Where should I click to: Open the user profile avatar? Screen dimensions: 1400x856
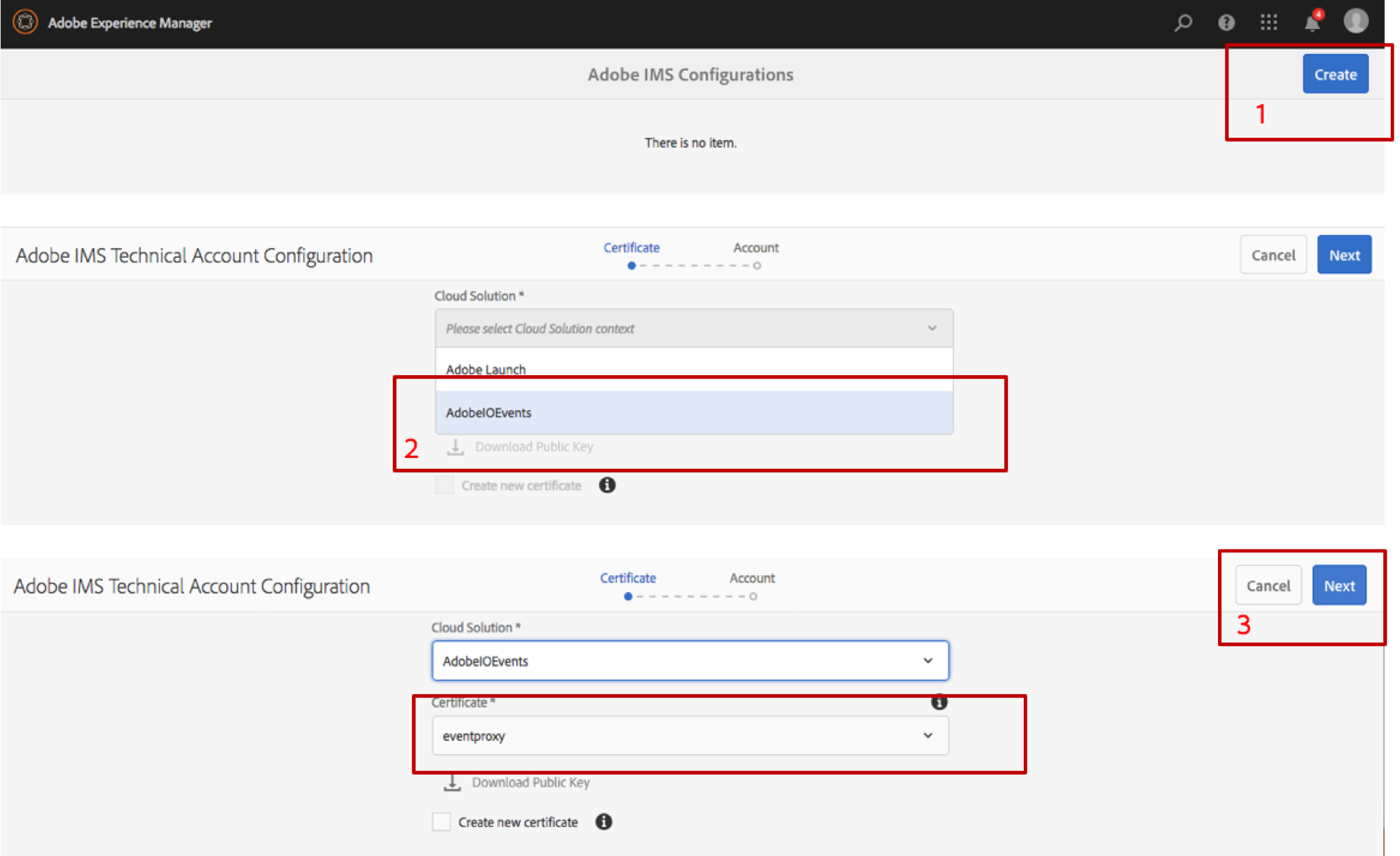pos(1356,21)
